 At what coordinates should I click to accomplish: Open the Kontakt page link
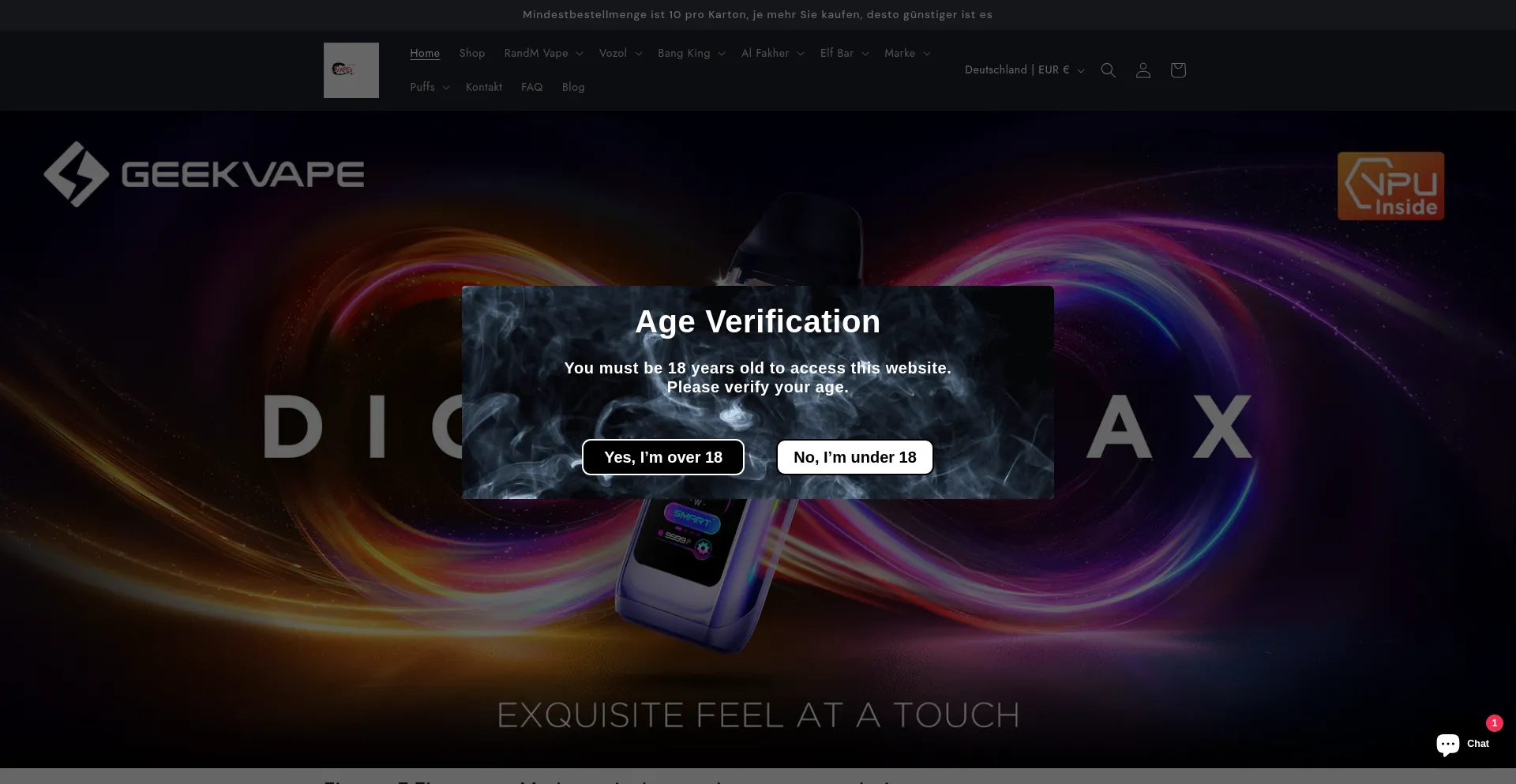(483, 87)
